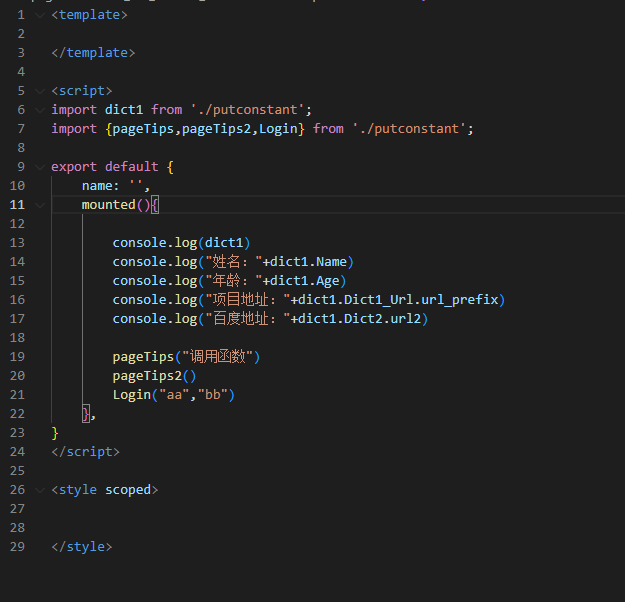Screen dimensions: 625x602
Task: Click dict1.Name on line 14
Action: (309, 262)
